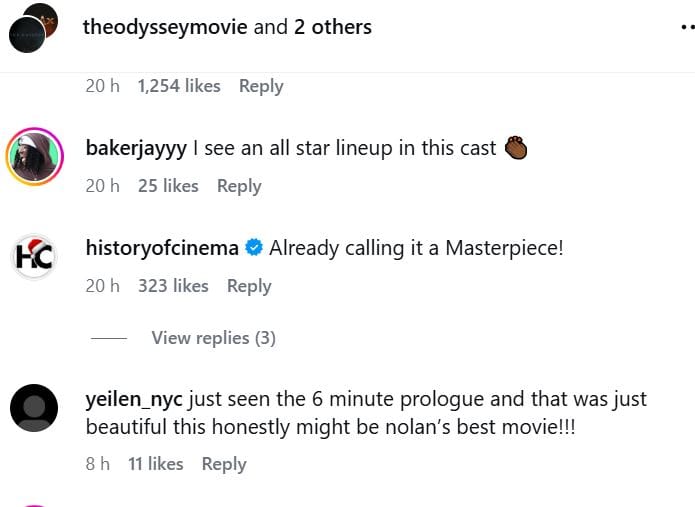Viewport: 695px width, 507px height.
Task: Show who gave 25 likes
Action: click(168, 186)
